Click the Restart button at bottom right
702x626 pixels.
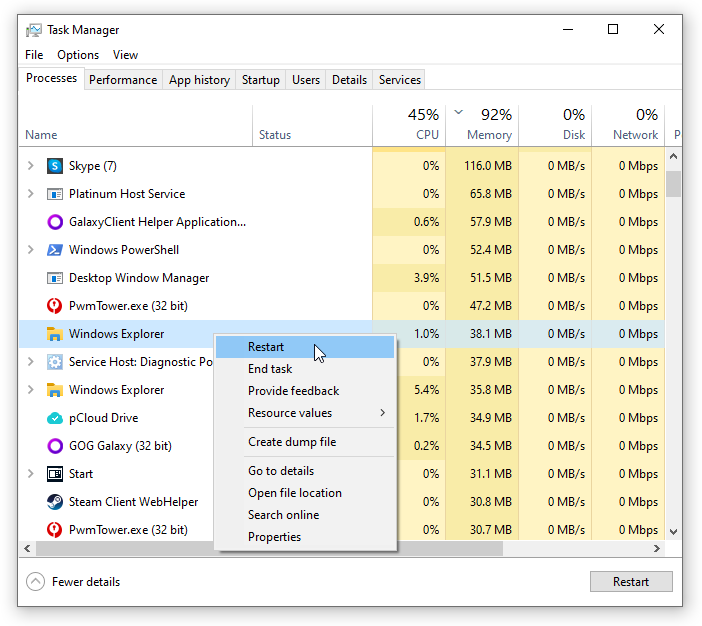point(631,582)
